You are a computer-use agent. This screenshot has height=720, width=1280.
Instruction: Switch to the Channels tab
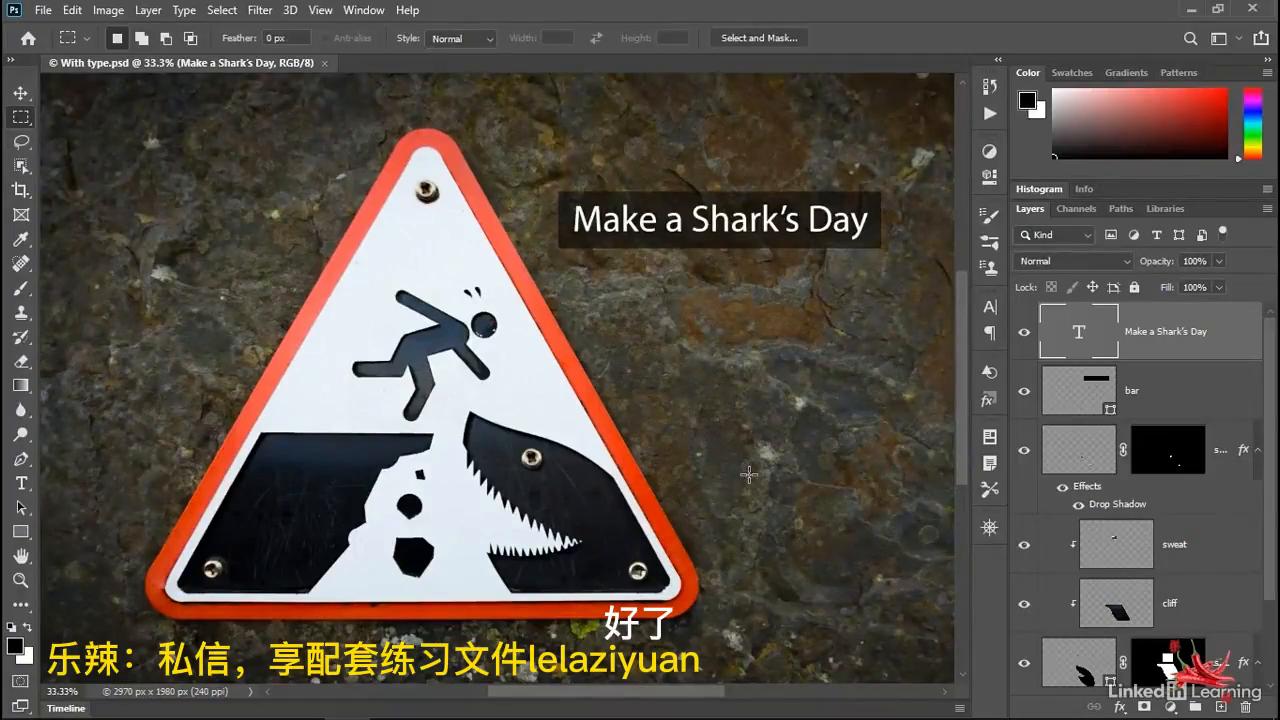[1076, 208]
